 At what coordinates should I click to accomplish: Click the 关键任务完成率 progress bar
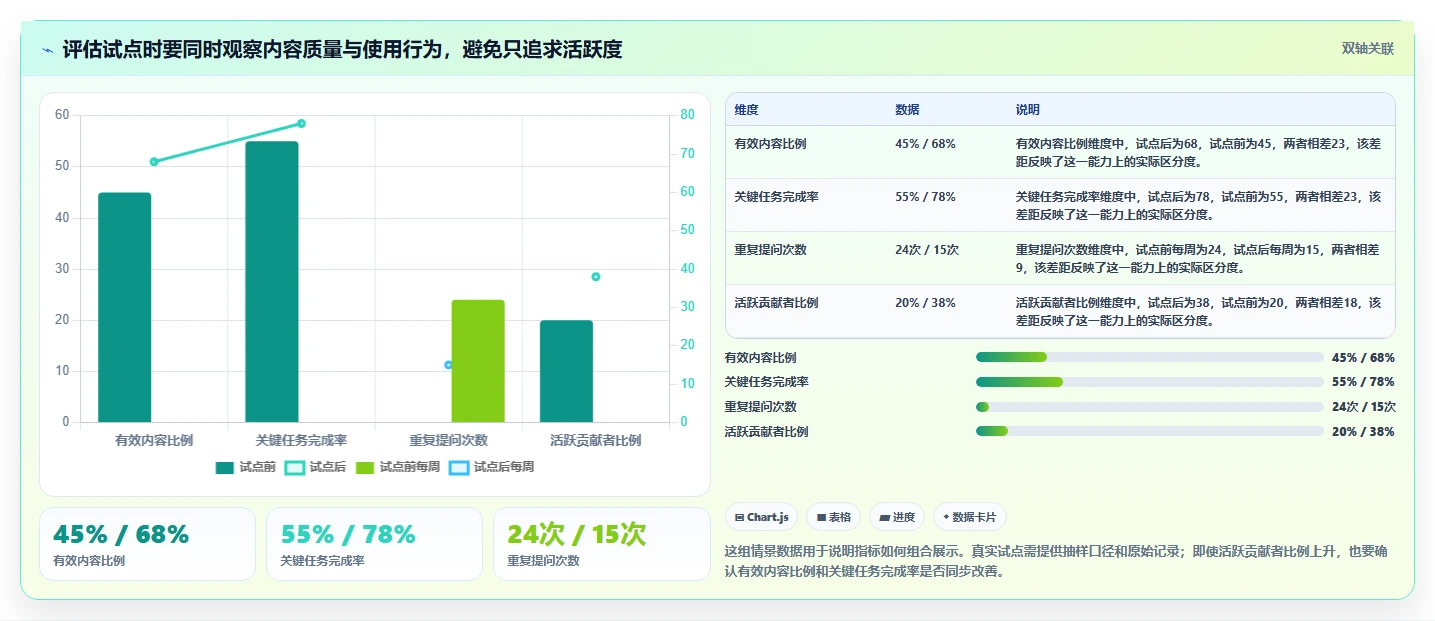click(1150, 382)
